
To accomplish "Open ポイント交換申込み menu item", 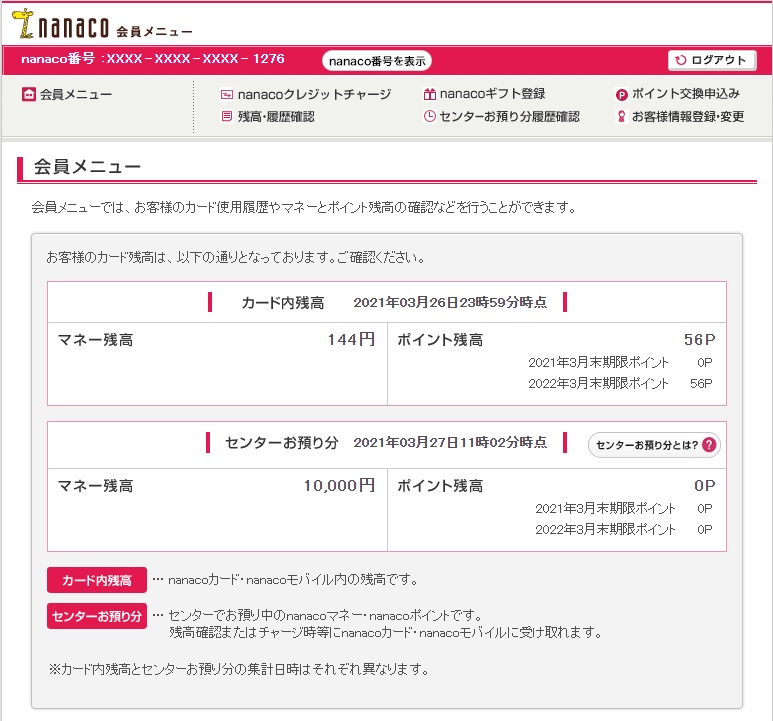I will pos(678,94).
